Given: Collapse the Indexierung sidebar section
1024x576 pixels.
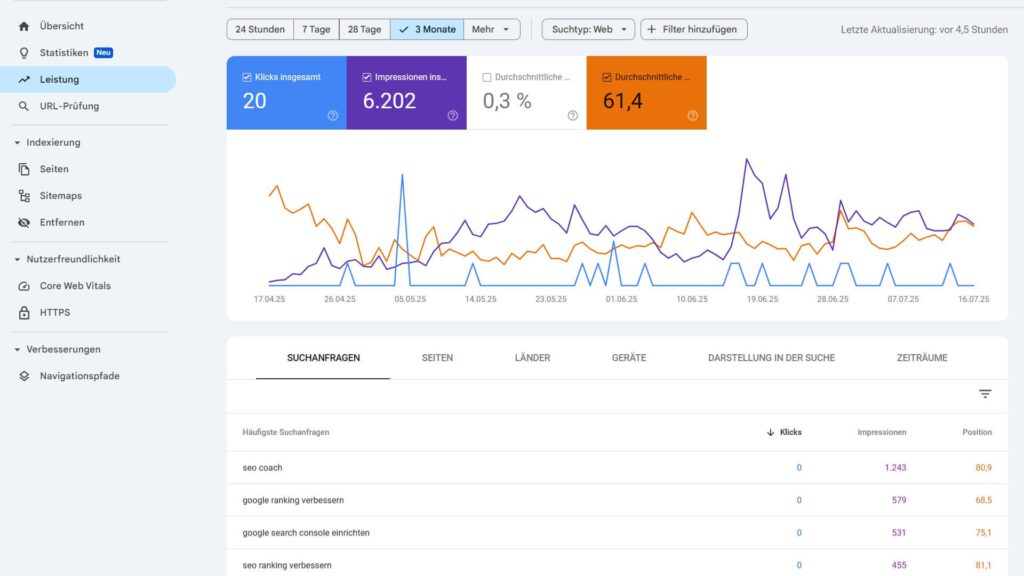Looking at the screenshot, I should (18, 143).
